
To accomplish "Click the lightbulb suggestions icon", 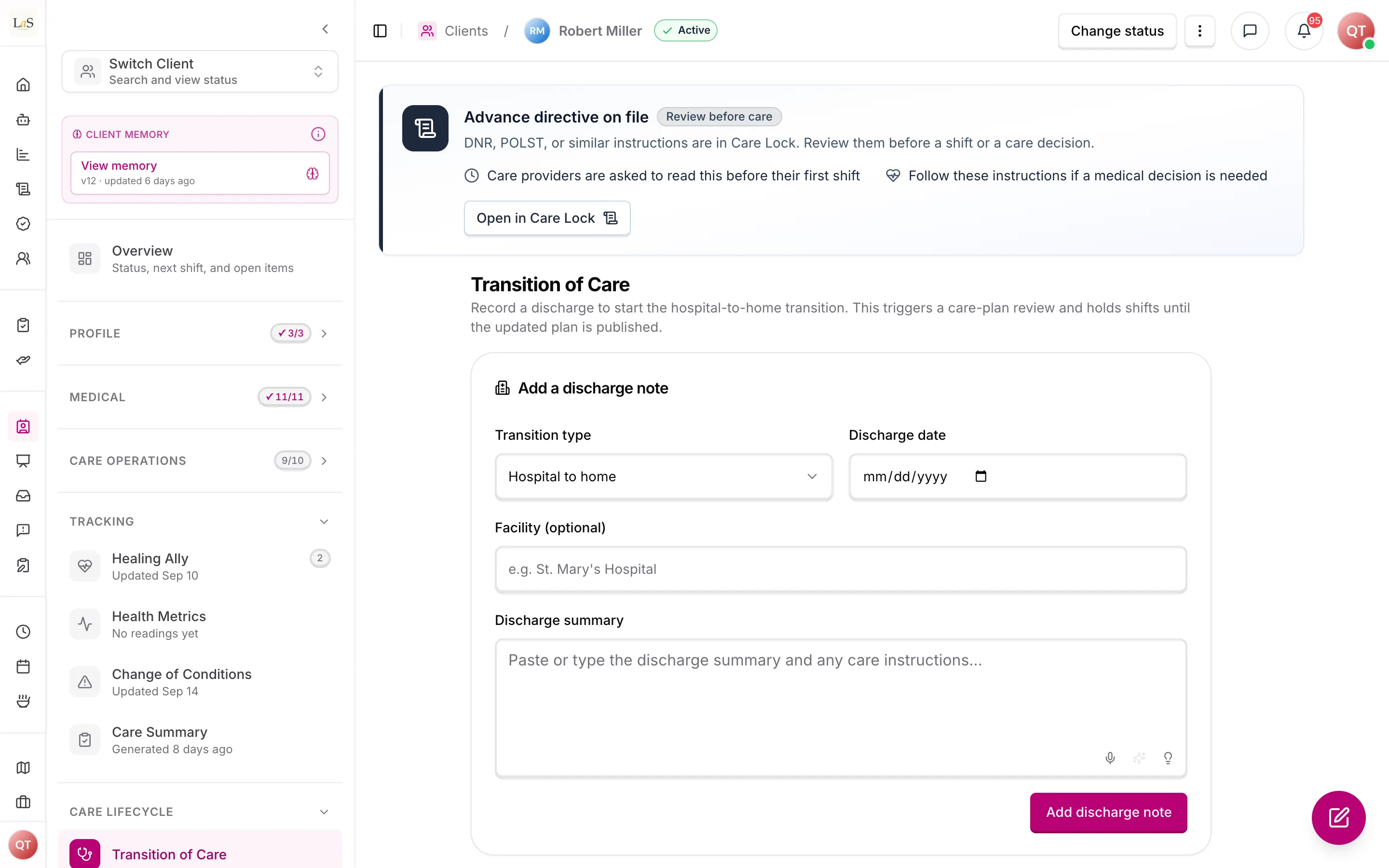I will click(x=1168, y=758).
